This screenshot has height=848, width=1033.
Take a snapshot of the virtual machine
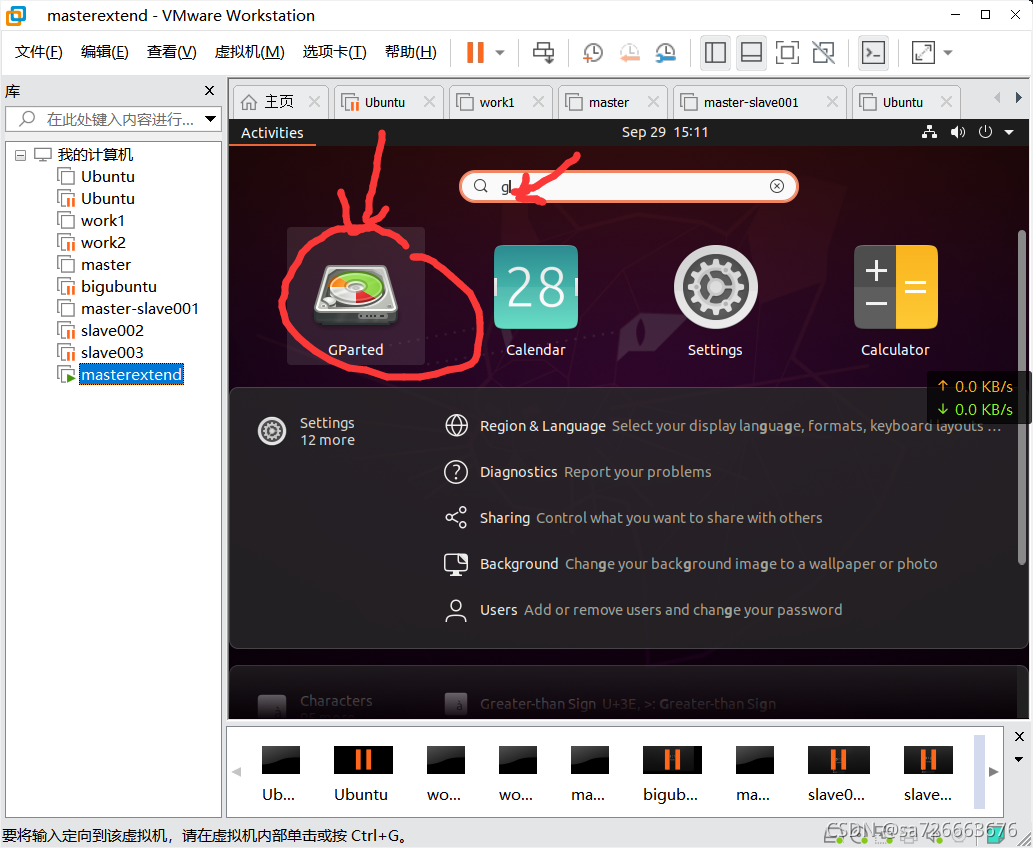pos(592,52)
